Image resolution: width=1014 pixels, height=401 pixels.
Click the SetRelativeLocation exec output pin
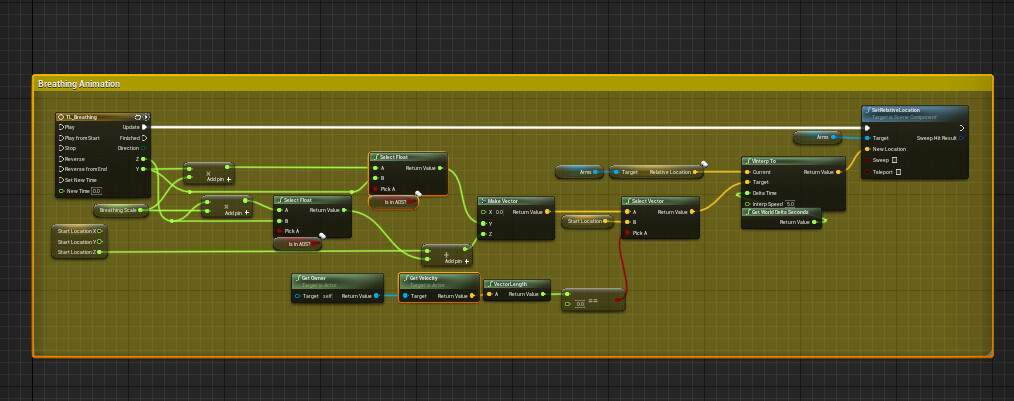click(962, 127)
